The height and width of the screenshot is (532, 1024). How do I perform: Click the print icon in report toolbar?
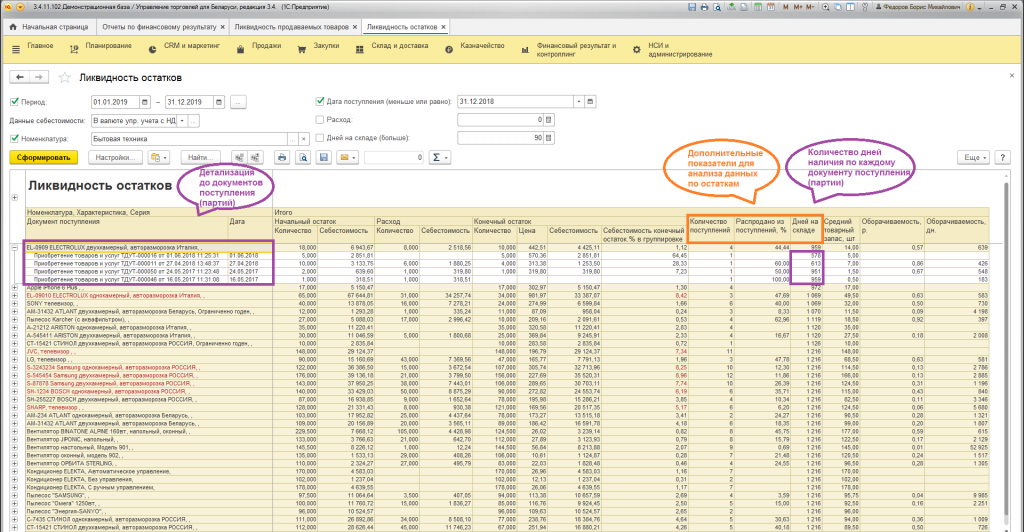[x=281, y=157]
